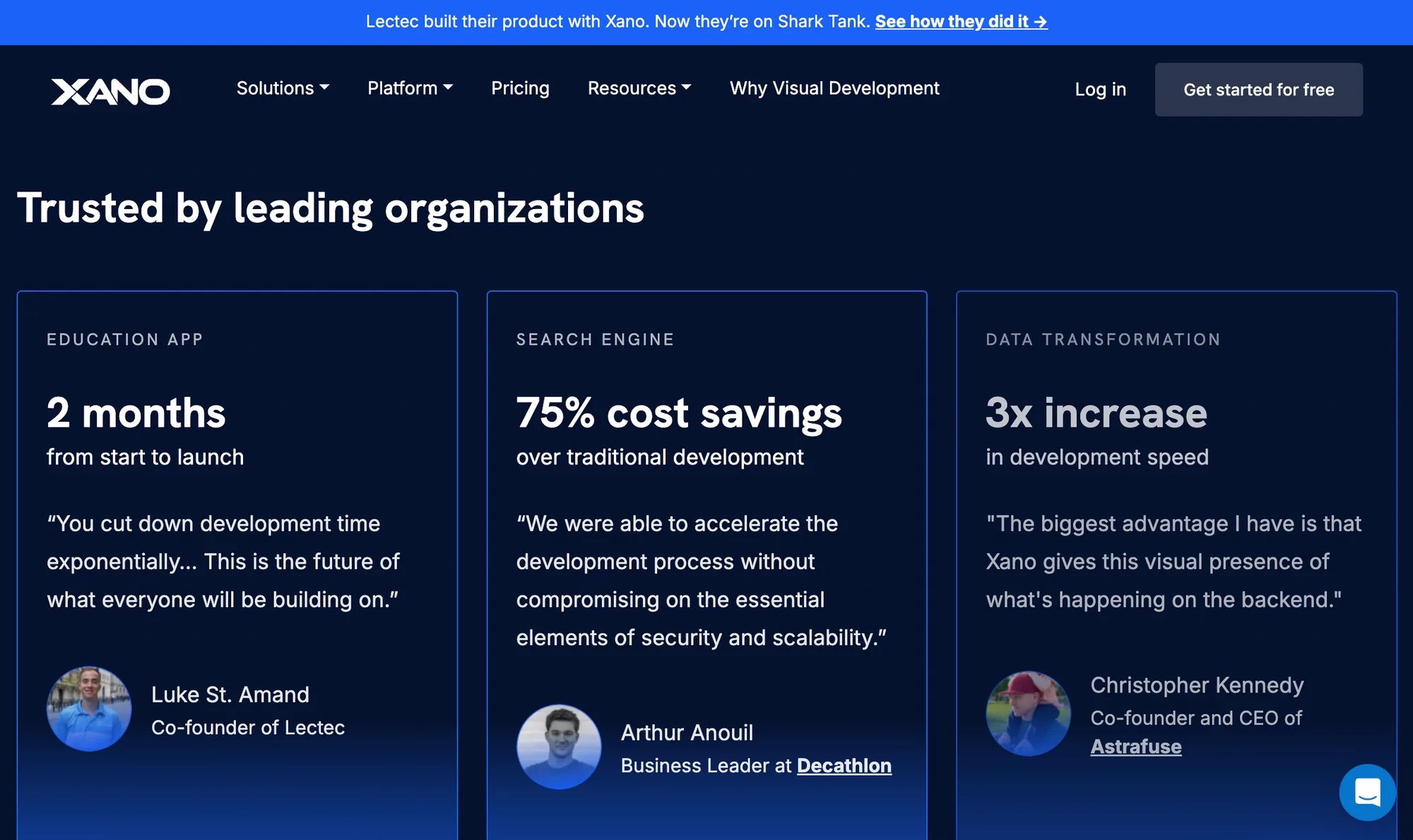Click the name Arthur Anouil
The width and height of the screenshot is (1413, 840).
tap(687, 733)
